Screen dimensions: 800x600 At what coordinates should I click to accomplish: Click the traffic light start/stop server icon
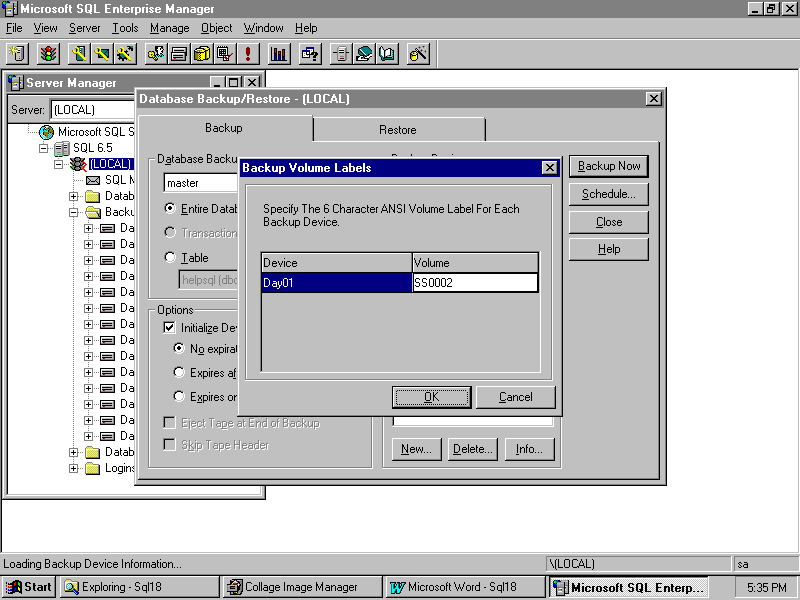(x=47, y=54)
